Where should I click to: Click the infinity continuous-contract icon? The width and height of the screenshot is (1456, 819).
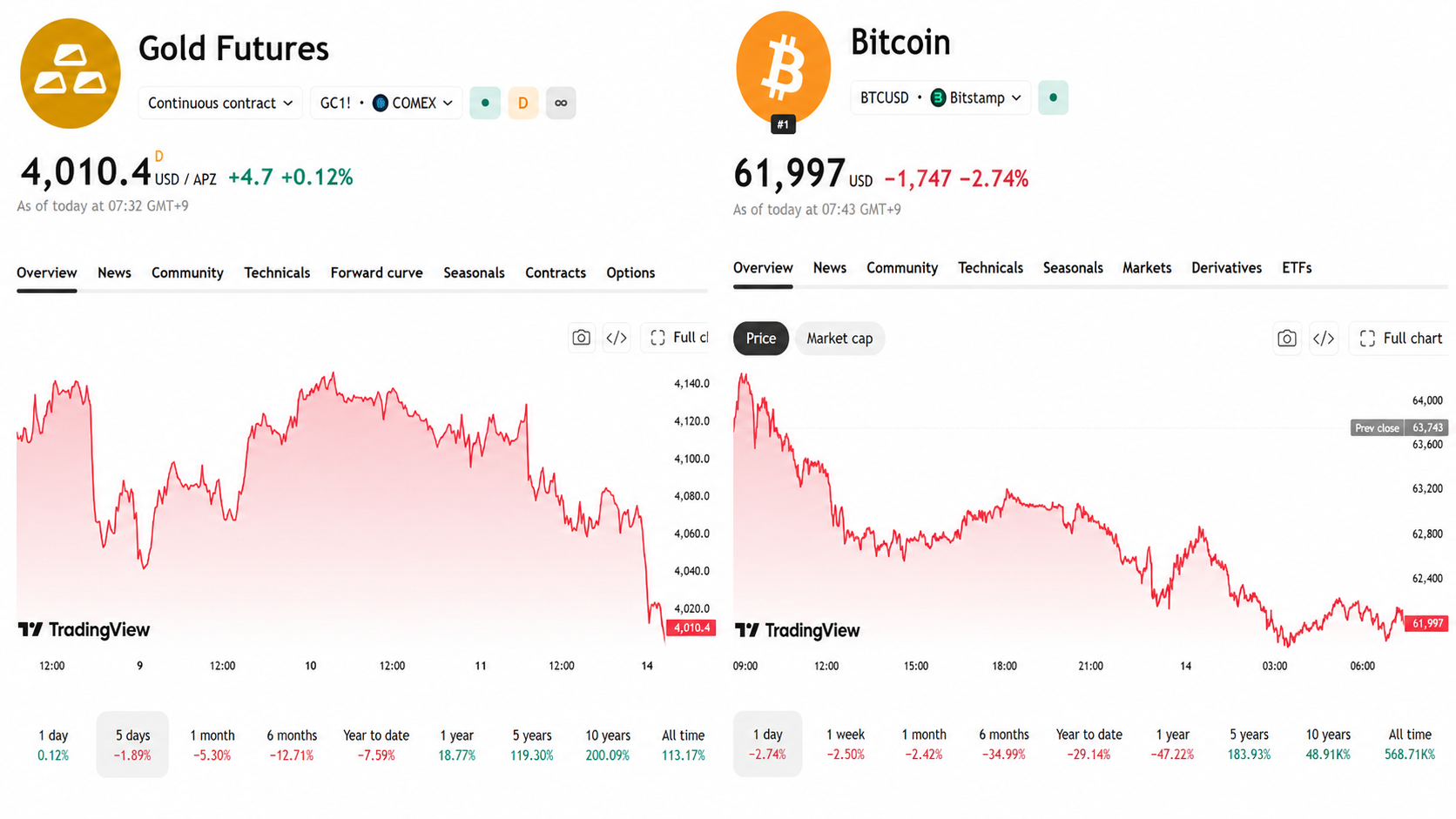click(561, 103)
